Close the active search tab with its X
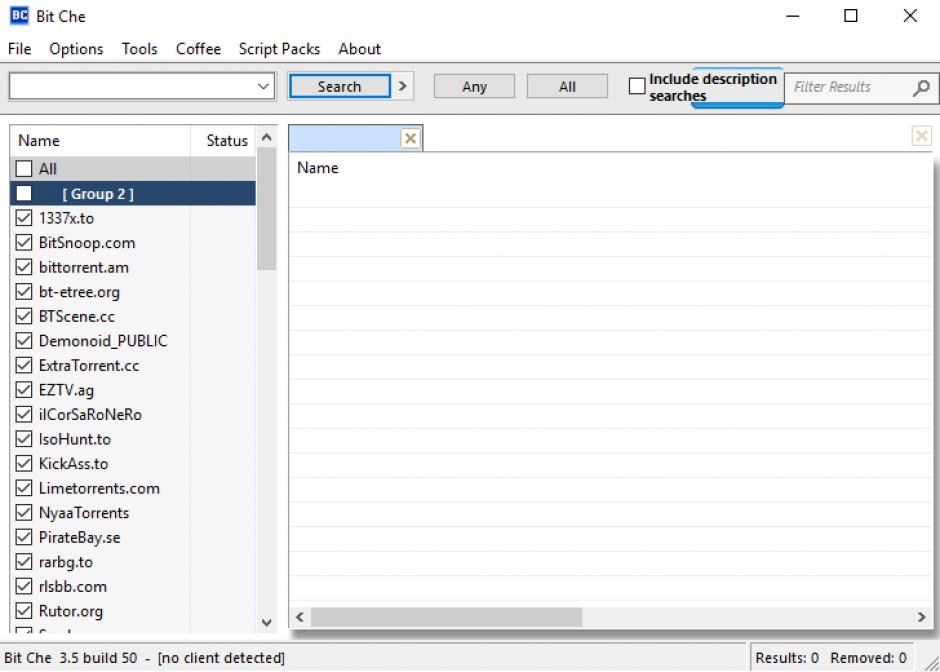 [411, 138]
